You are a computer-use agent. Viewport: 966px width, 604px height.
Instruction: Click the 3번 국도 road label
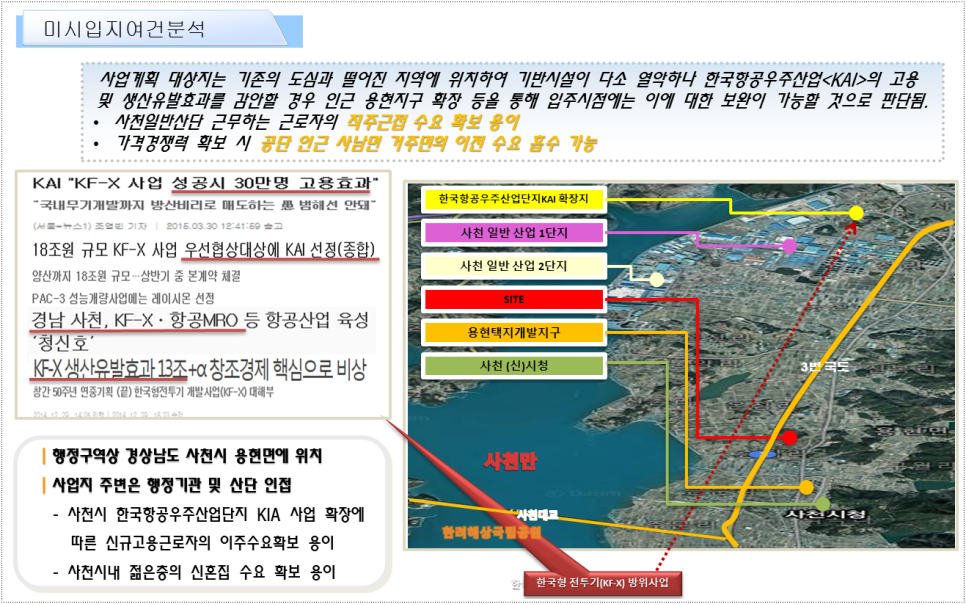(x=824, y=367)
